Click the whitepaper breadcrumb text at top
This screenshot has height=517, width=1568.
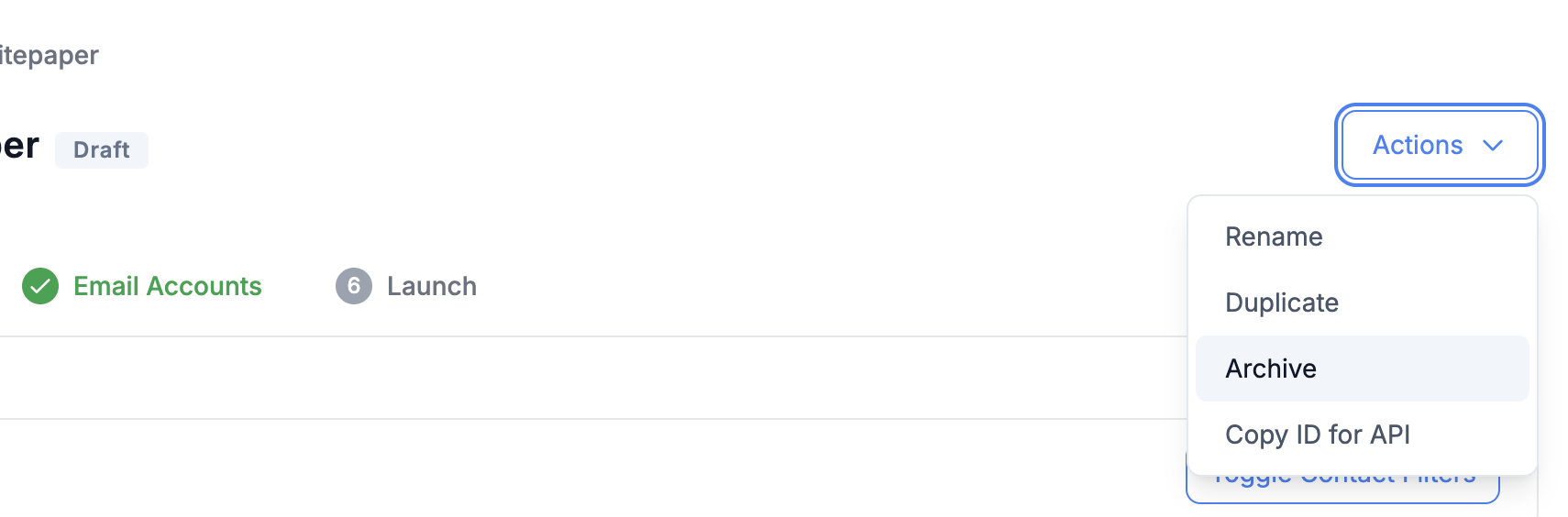50,55
